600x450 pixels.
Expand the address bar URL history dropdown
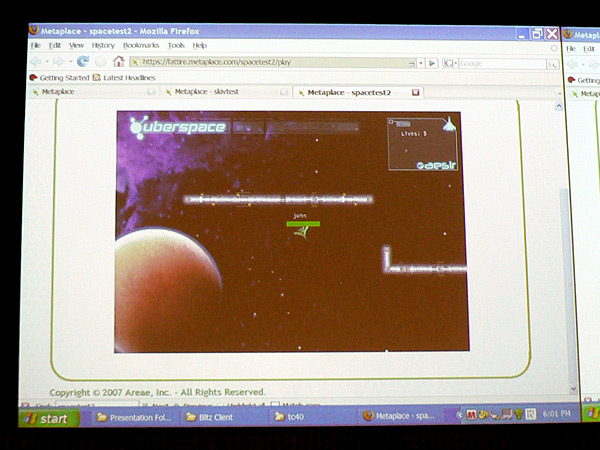tap(421, 63)
